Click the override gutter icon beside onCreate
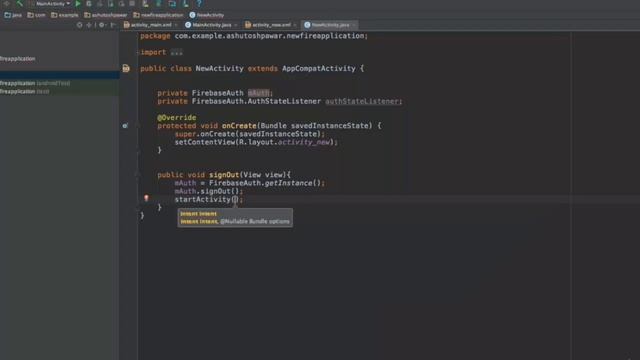Image resolution: width=640 pixels, height=360 pixels. pos(125,126)
